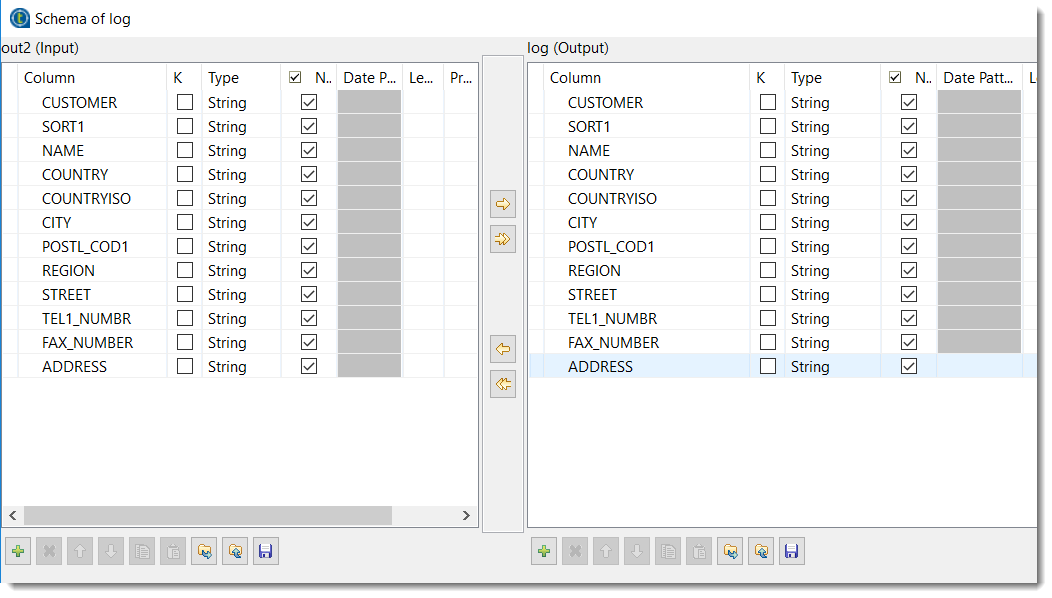Toggle the nullable header checkbox in input panel
The width and height of the screenshot is (1052, 598).
pyautogui.click(x=295, y=77)
